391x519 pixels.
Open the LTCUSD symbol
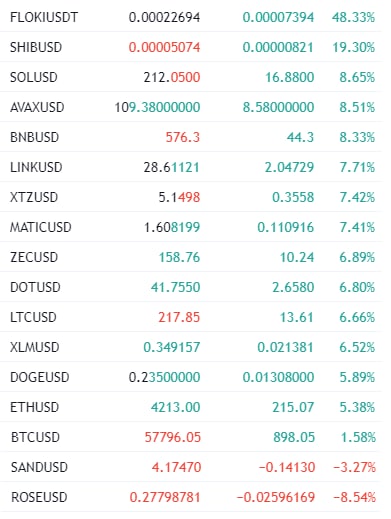(33, 317)
